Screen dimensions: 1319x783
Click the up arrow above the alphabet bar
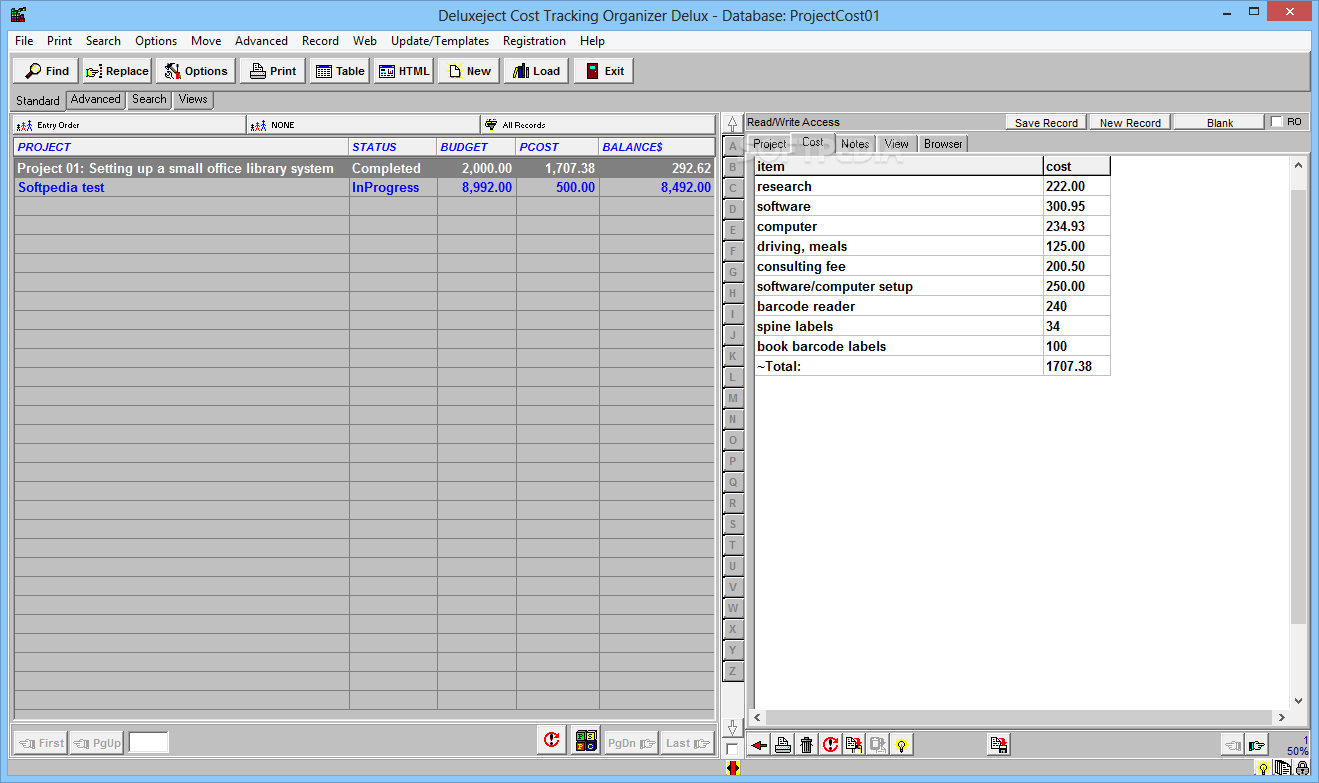click(x=733, y=125)
